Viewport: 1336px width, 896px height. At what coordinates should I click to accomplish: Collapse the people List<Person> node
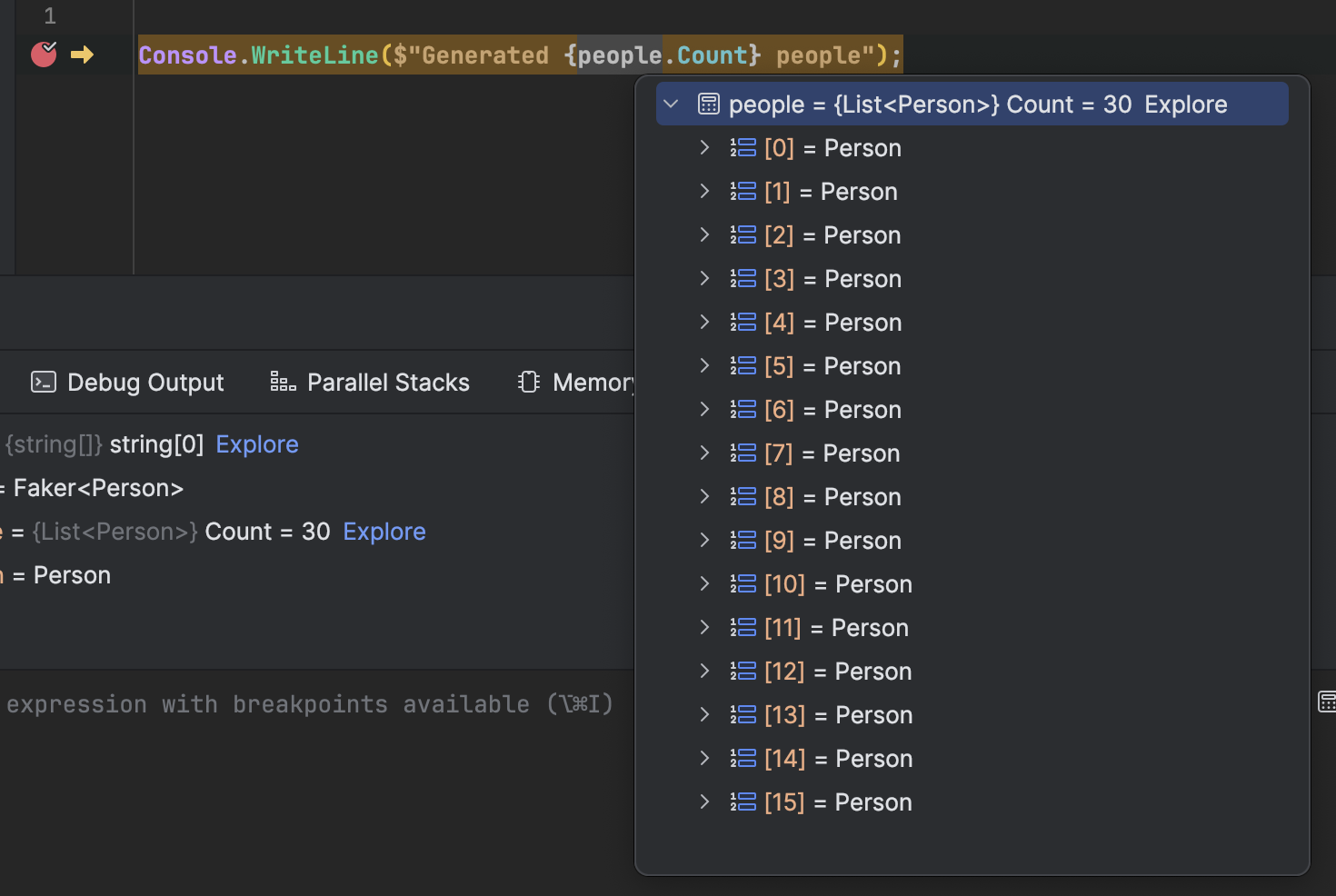[x=672, y=105]
